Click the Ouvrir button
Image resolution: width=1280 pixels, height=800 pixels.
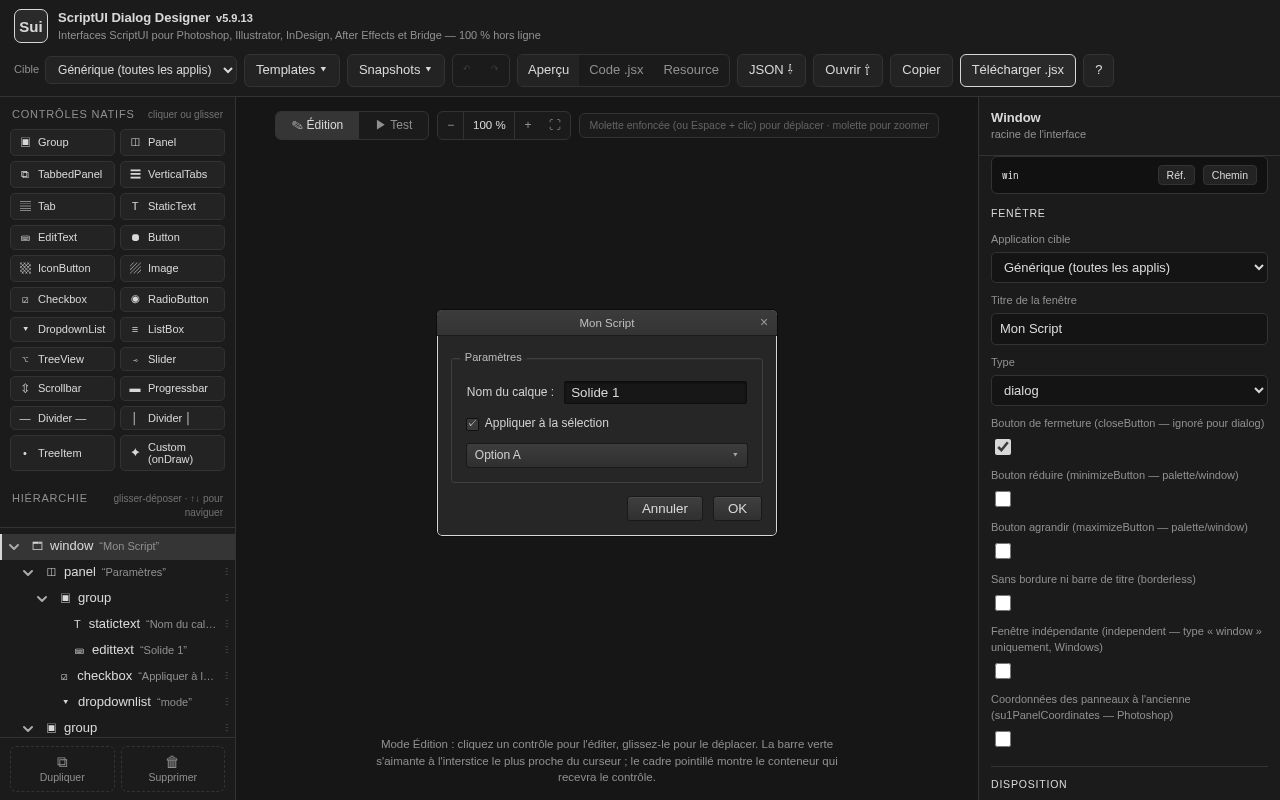click(x=848, y=70)
